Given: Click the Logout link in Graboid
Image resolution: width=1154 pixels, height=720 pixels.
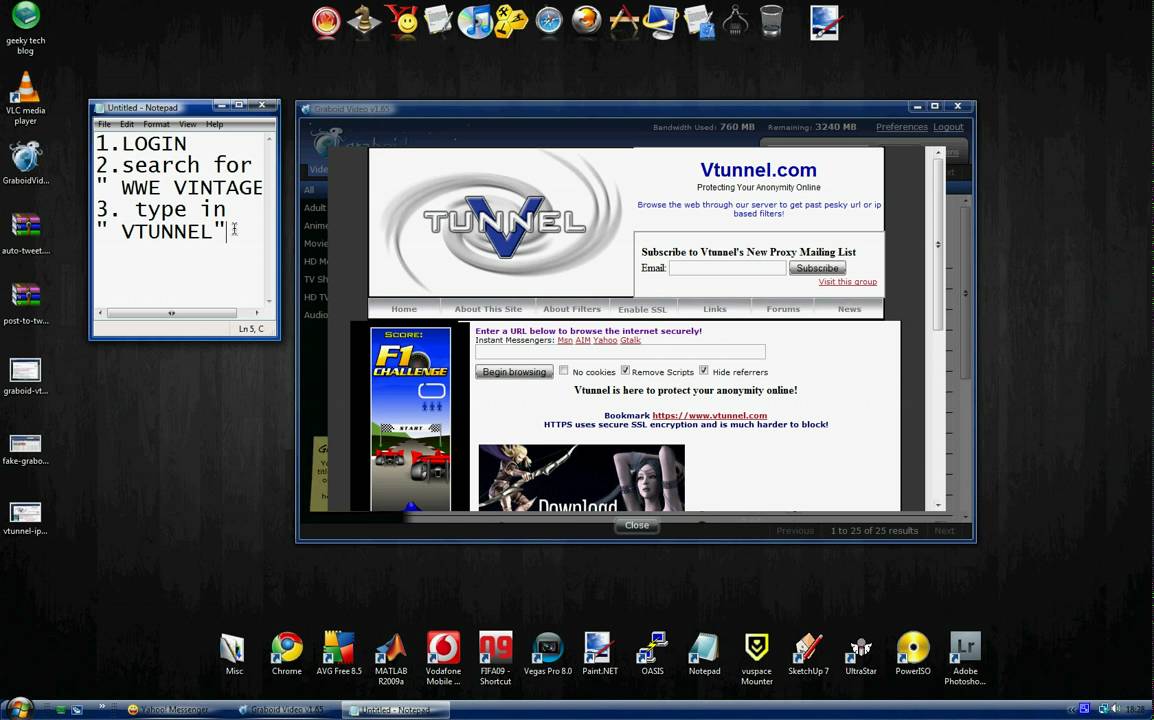Looking at the screenshot, I should pos(948,127).
